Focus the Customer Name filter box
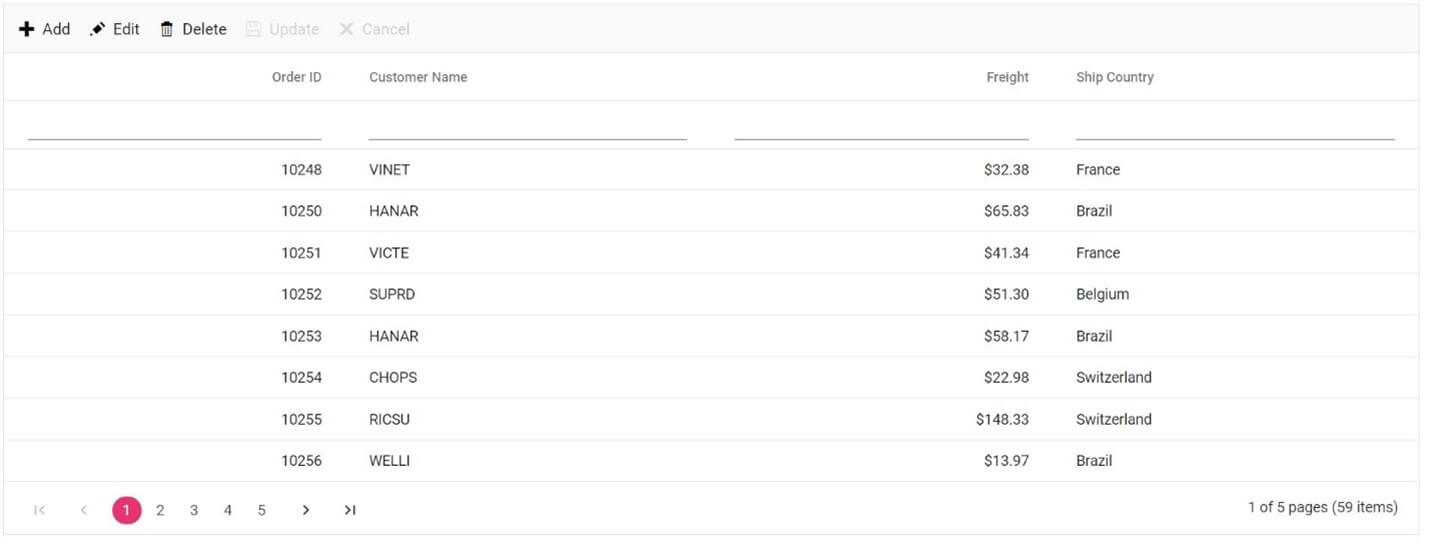Image resolution: width=1430 pixels, height=546 pixels. [527, 127]
